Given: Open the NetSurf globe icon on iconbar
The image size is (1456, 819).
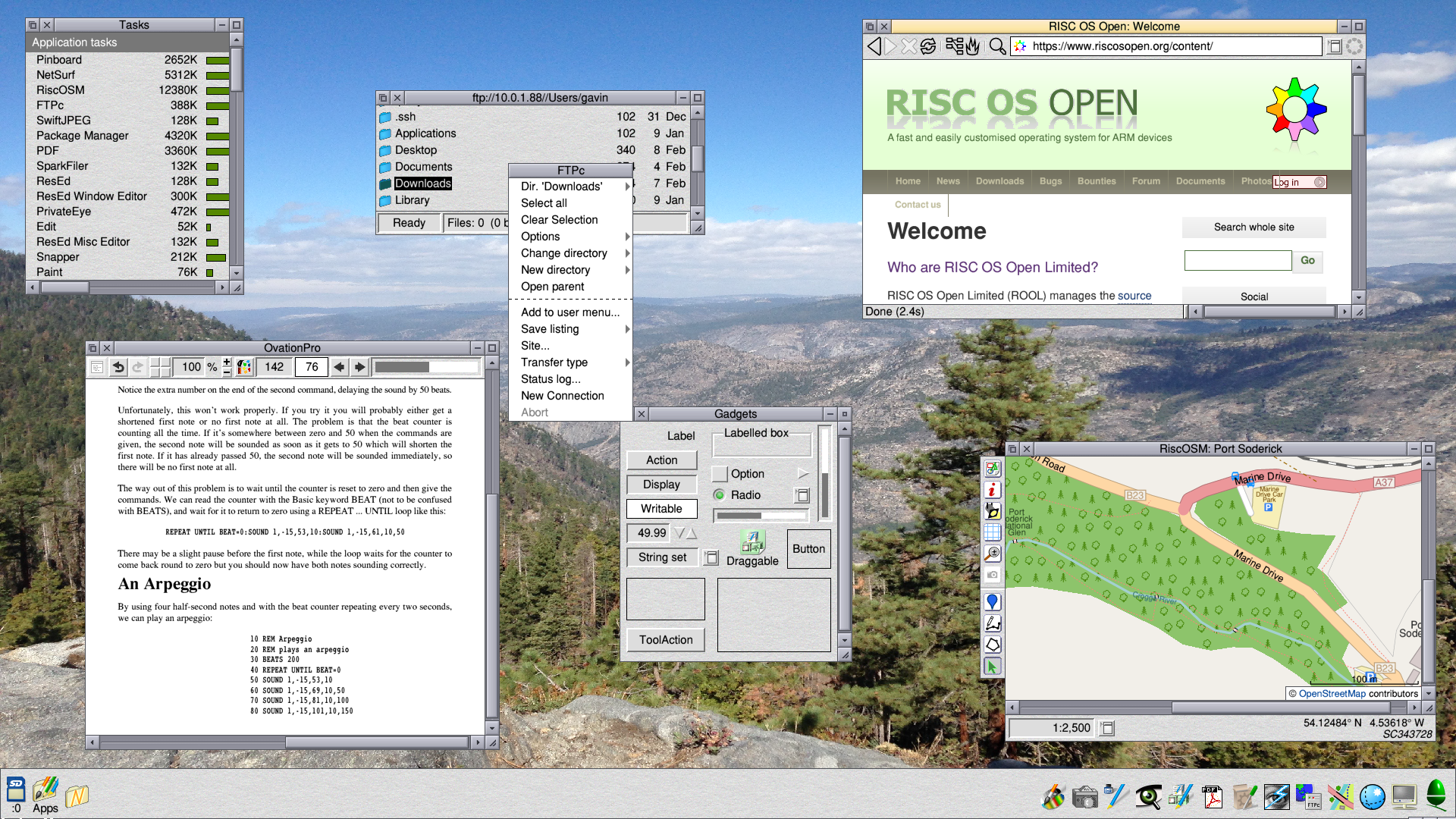Looking at the screenshot, I should click(x=1372, y=797).
